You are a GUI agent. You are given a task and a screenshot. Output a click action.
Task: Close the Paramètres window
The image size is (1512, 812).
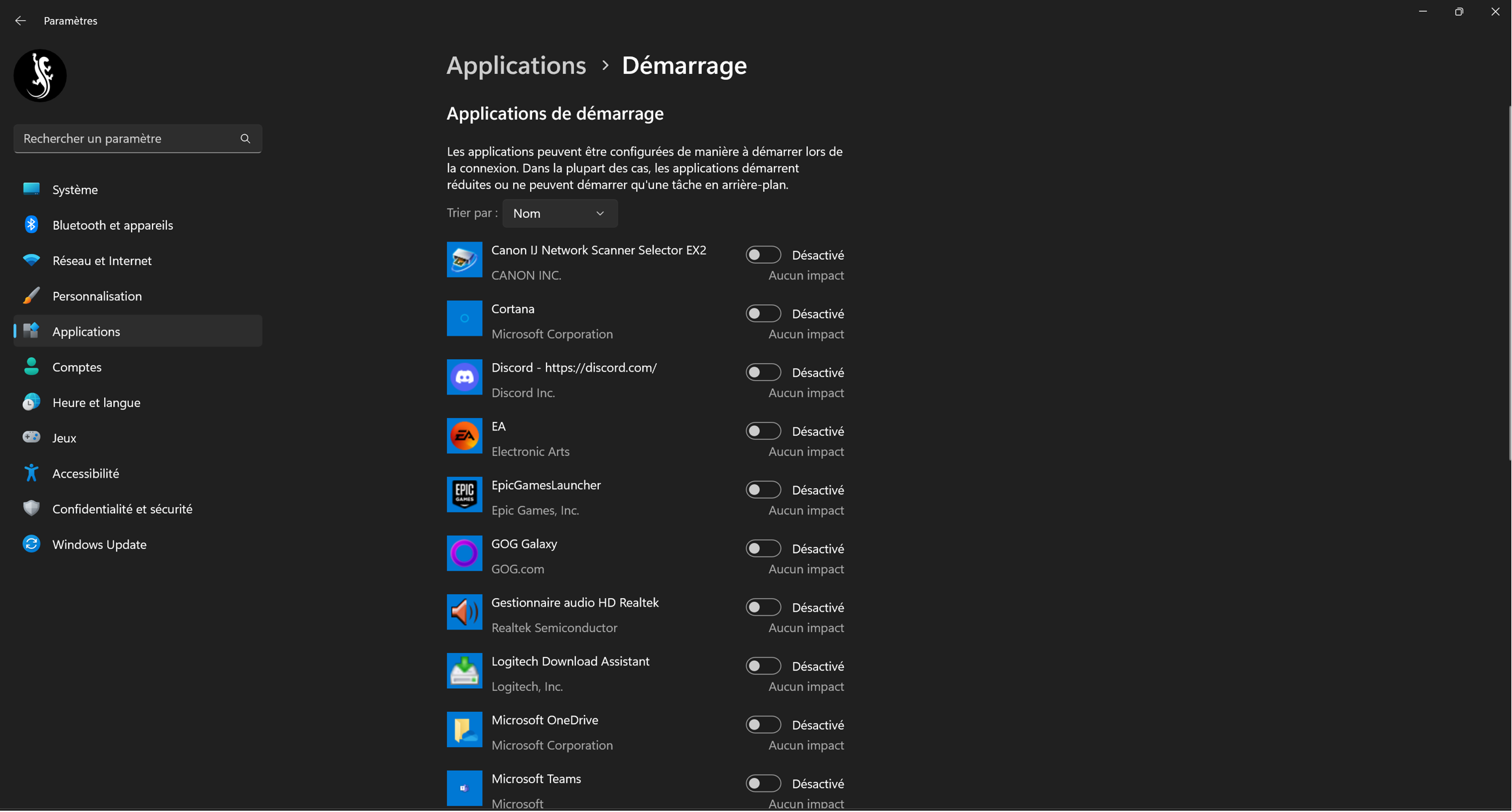tap(1495, 12)
